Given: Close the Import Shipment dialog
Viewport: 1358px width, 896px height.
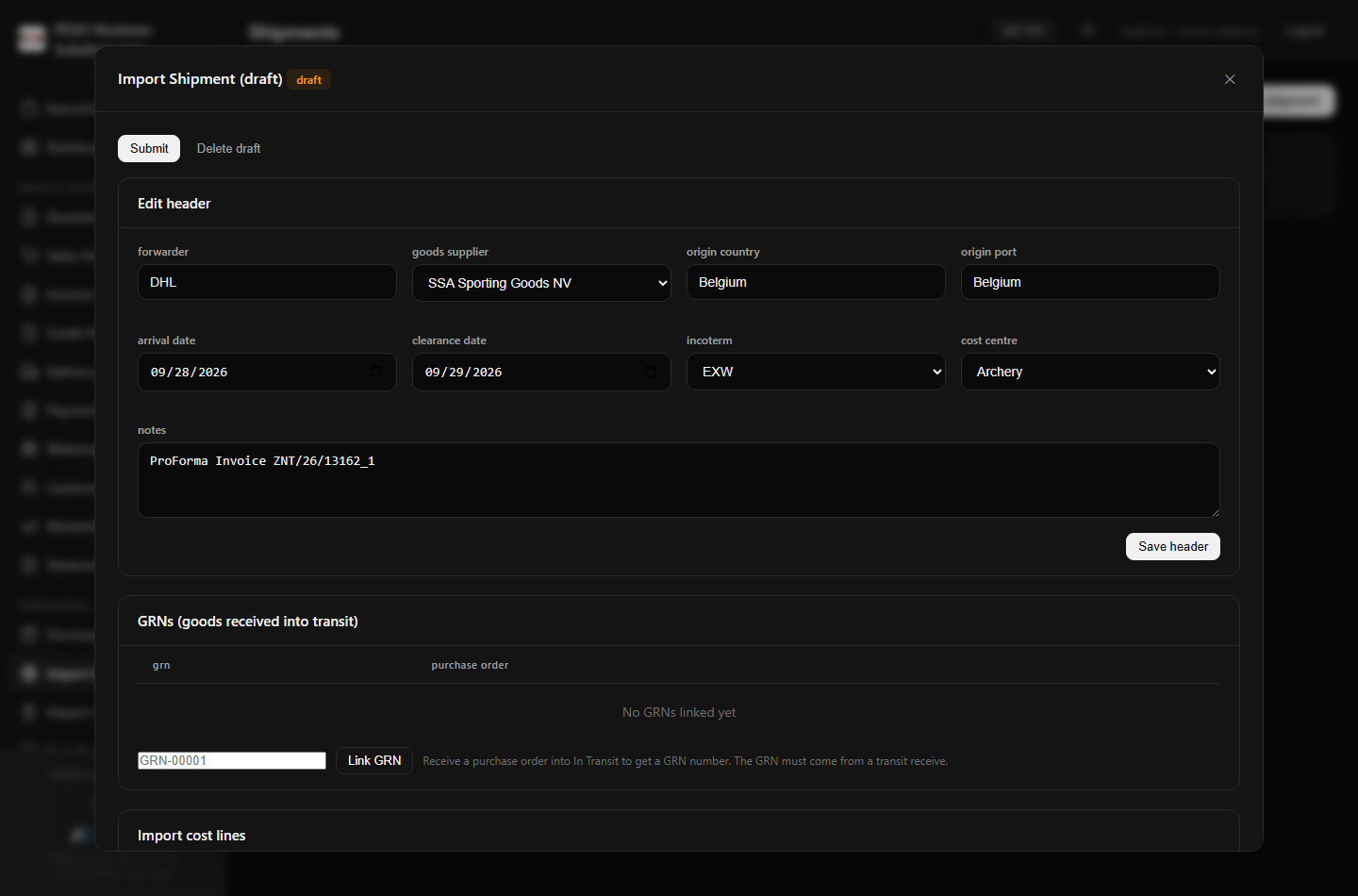Looking at the screenshot, I should pyautogui.click(x=1230, y=79).
